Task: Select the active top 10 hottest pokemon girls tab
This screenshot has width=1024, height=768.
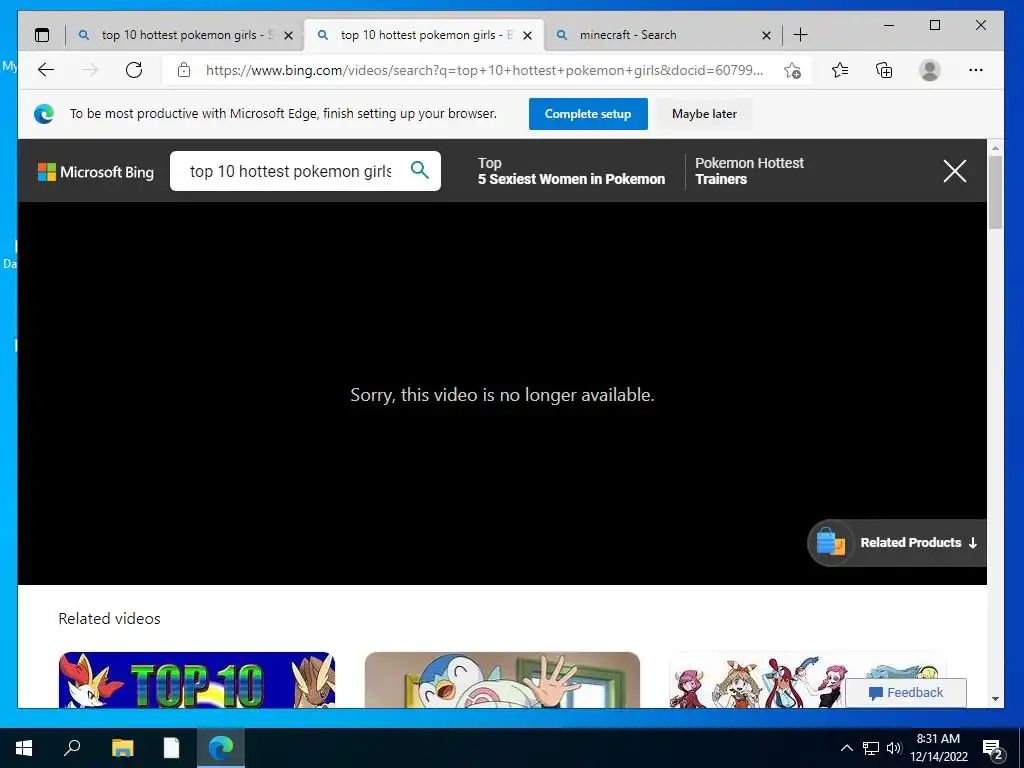Action: [423, 35]
